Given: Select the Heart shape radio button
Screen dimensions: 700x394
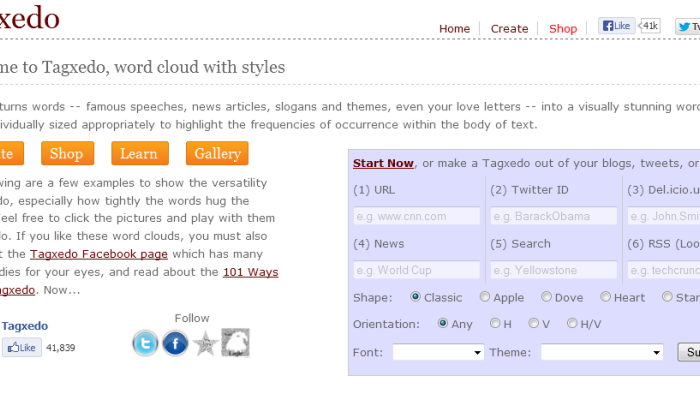Looking at the screenshot, I should pyautogui.click(x=605, y=297).
